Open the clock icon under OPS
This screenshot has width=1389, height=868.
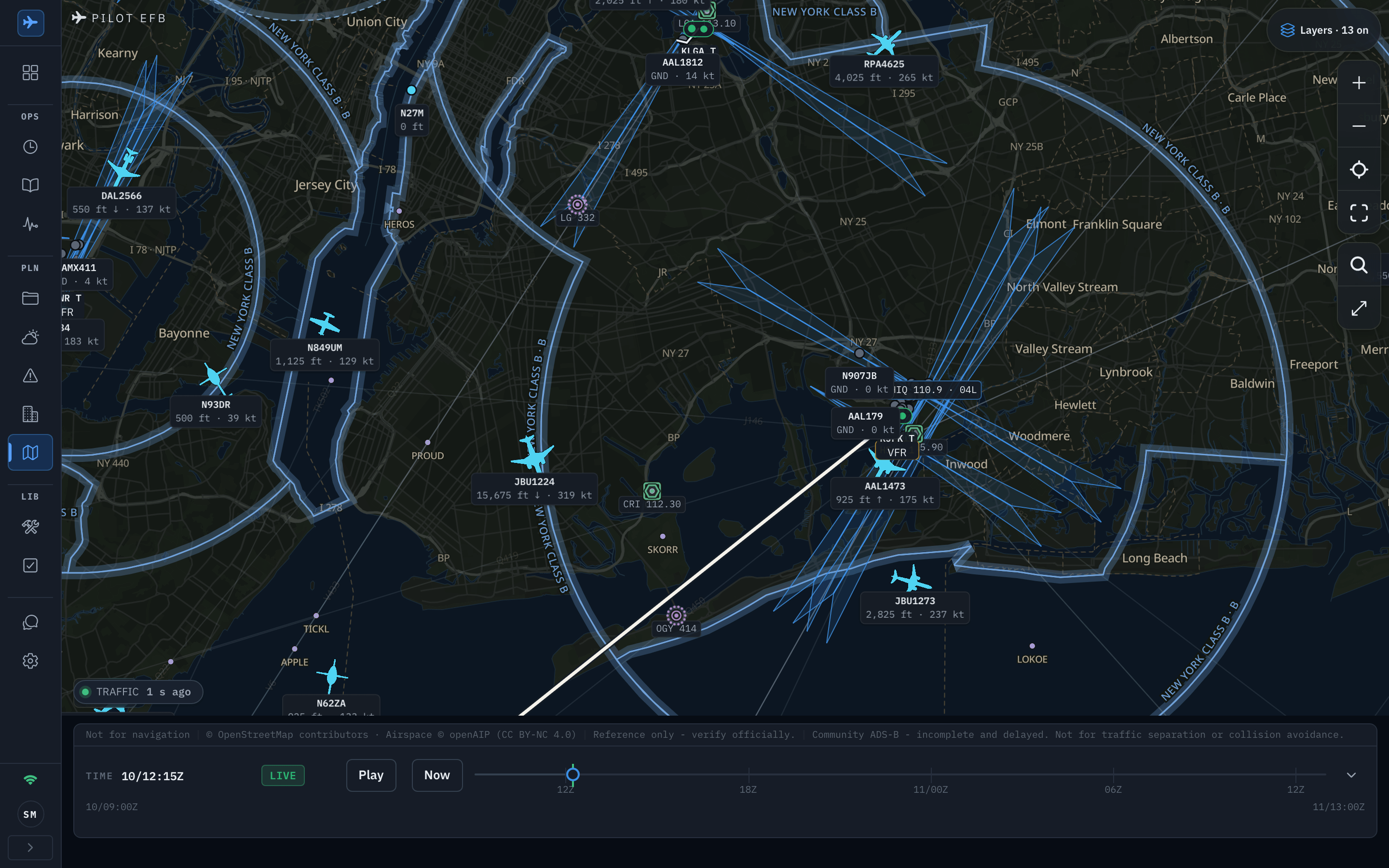(x=30, y=147)
